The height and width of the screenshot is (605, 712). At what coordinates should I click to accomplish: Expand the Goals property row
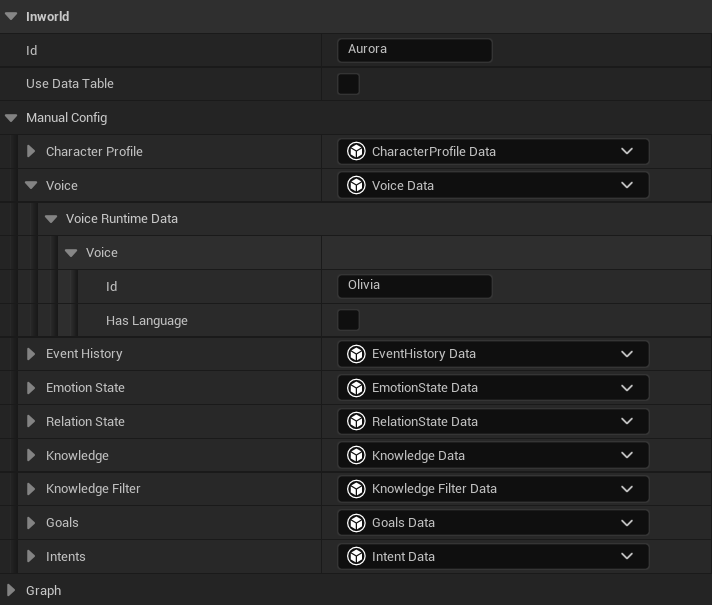pos(31,523)
